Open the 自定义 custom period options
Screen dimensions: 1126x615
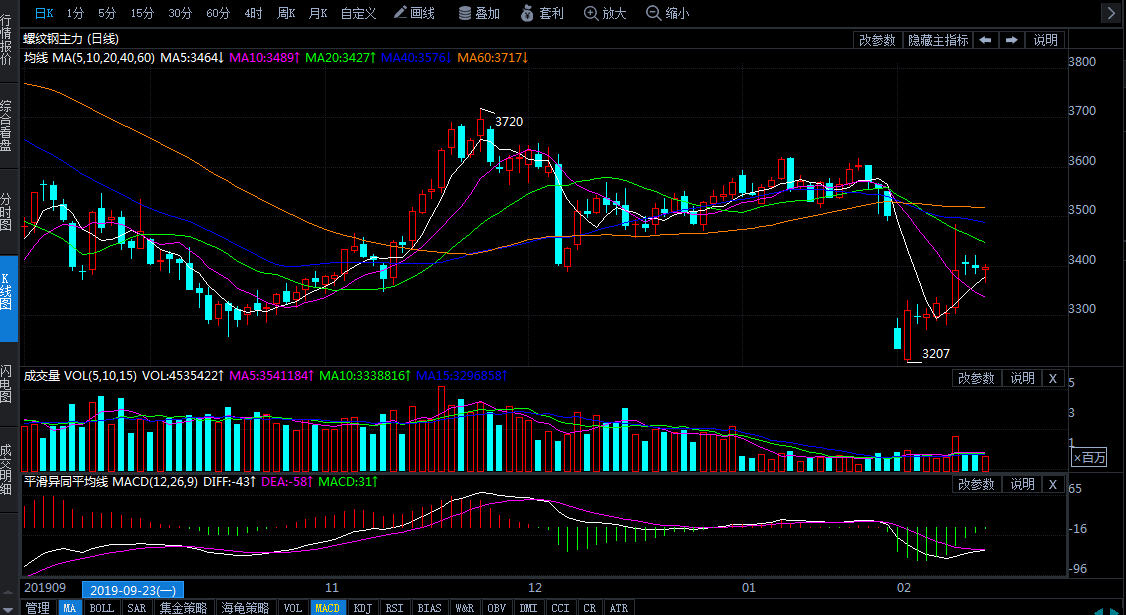point(358,13)
